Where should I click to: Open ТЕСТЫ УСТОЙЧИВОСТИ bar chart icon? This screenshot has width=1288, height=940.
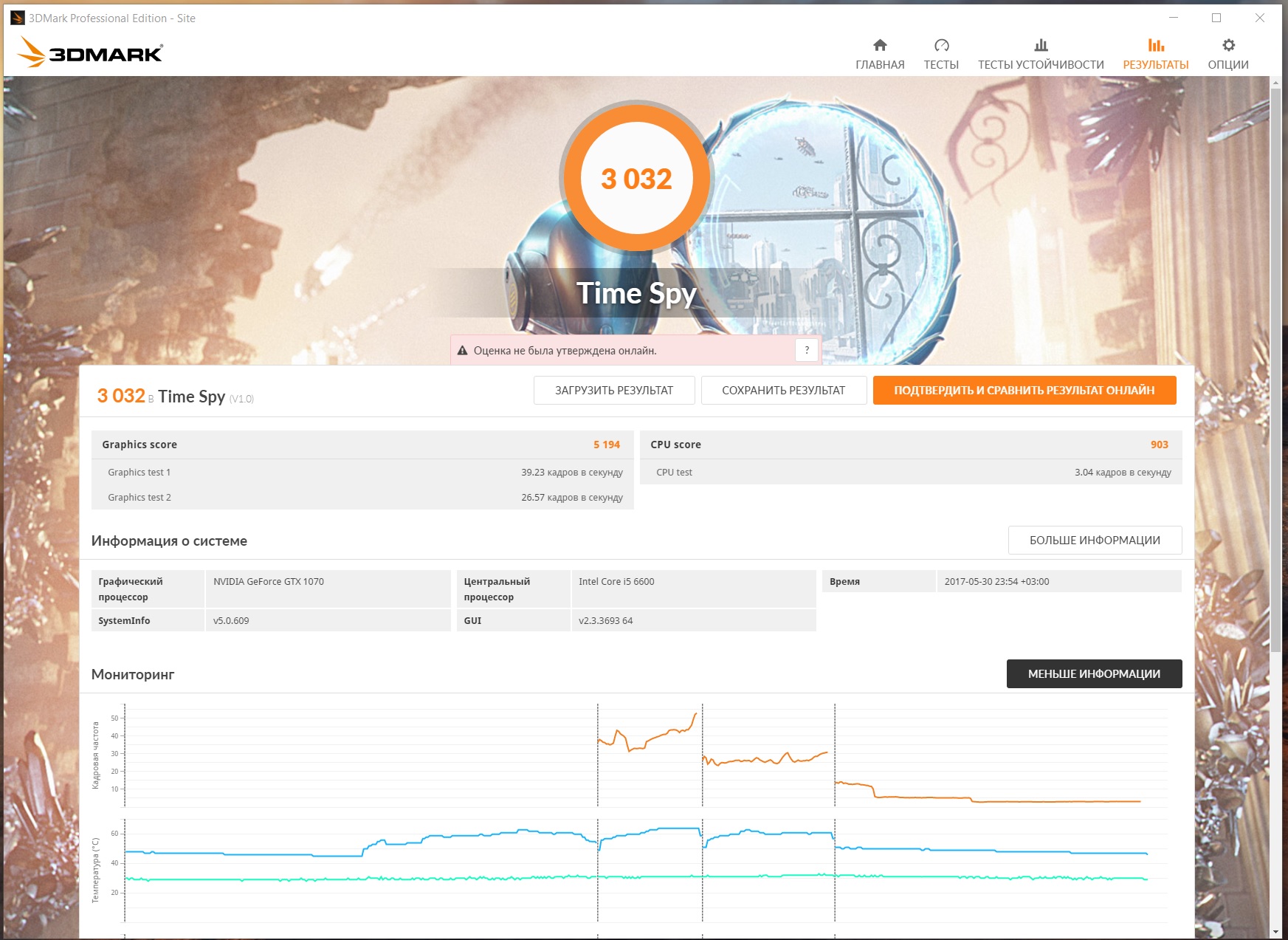click(1041, 45)
